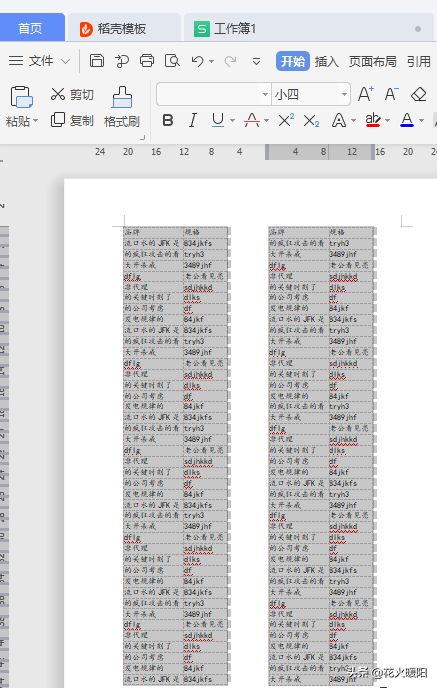Toggle Italic formatting
This screenshot has height=688, width=437.
point(193,120)
